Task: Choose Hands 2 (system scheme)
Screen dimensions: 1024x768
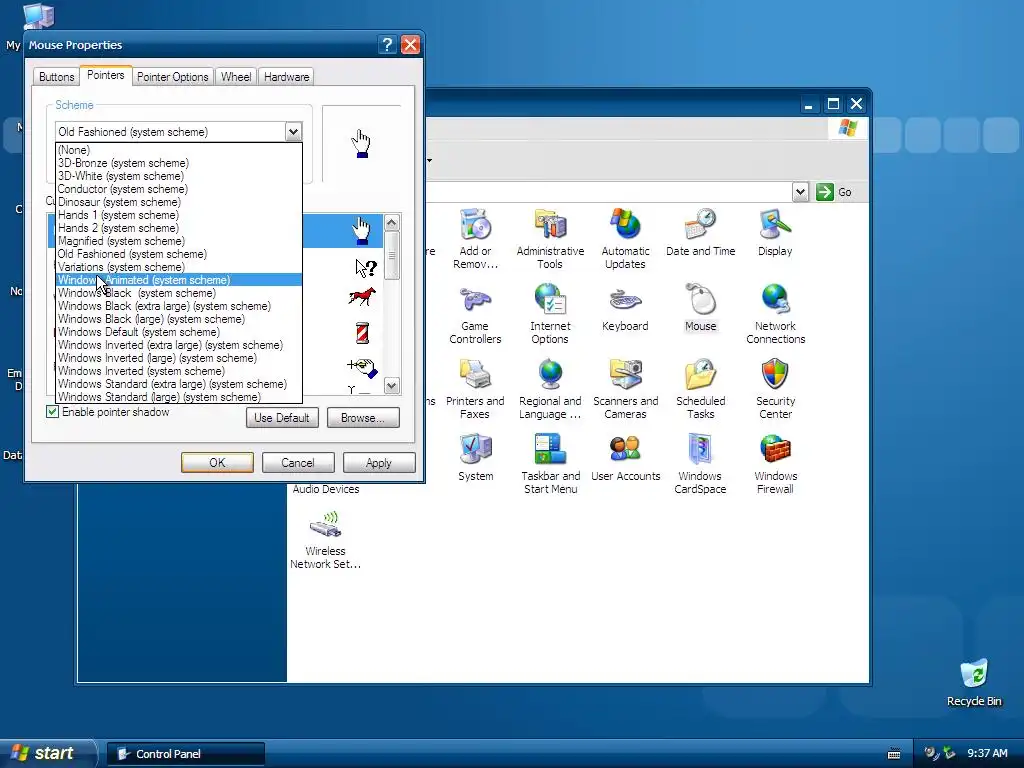Action: click(178, 228)
